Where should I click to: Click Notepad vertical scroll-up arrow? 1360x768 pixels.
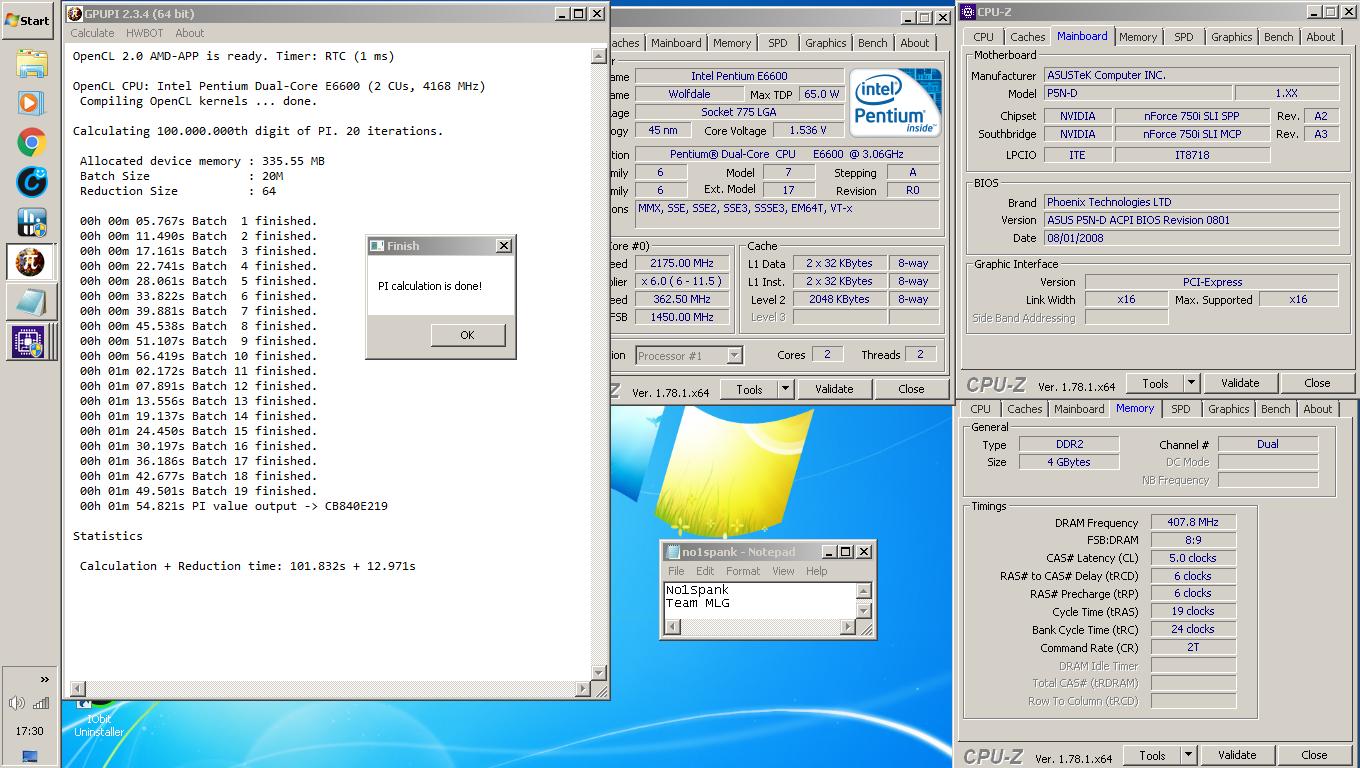(864, 591)
